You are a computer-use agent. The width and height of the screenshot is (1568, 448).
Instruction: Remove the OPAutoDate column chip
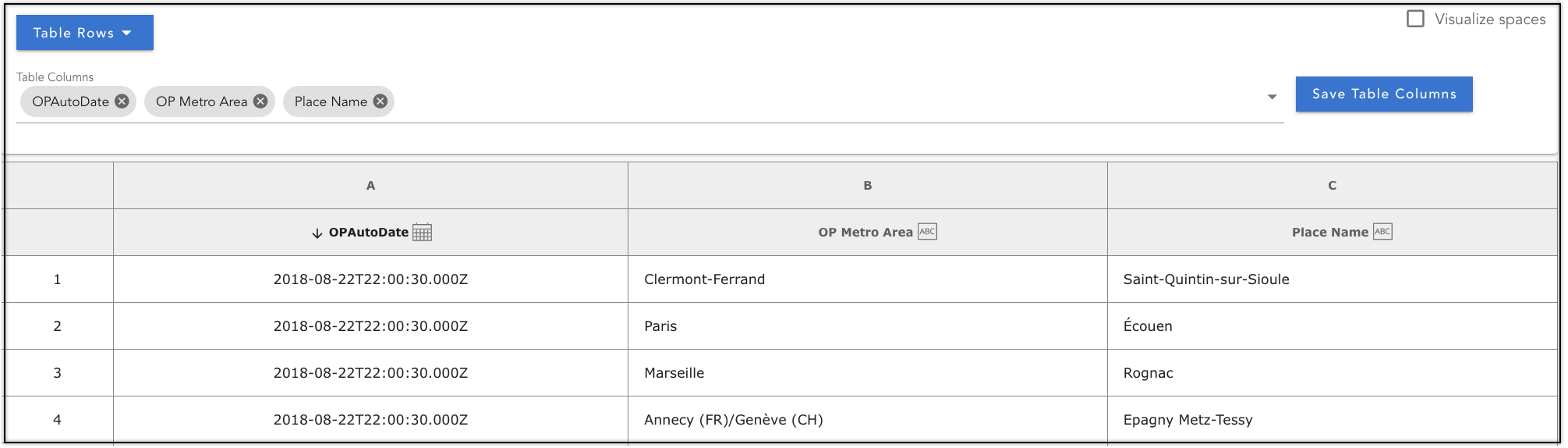tap(122, 101)
